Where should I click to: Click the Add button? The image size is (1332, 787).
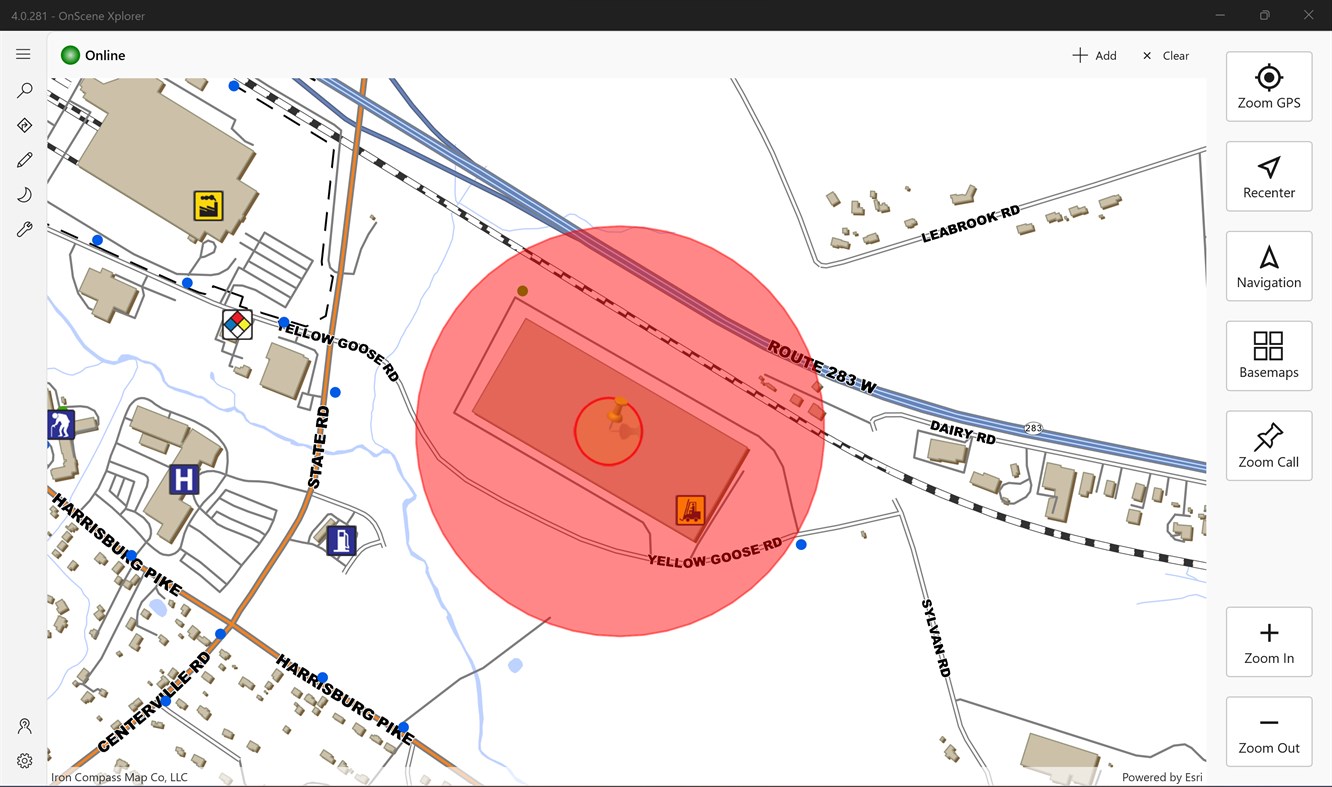pyautogui.click(x=1094, y=55)
